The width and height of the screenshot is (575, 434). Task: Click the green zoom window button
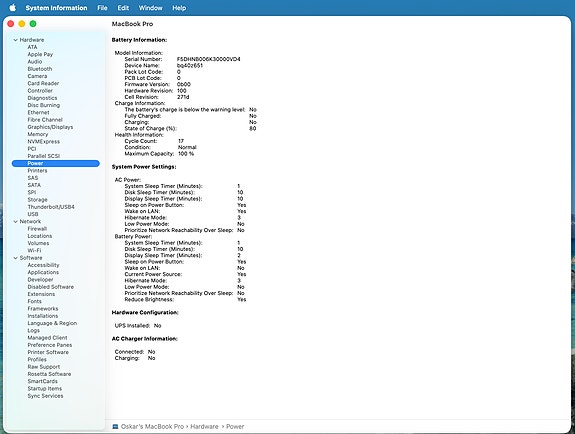(x=33, y=24)
